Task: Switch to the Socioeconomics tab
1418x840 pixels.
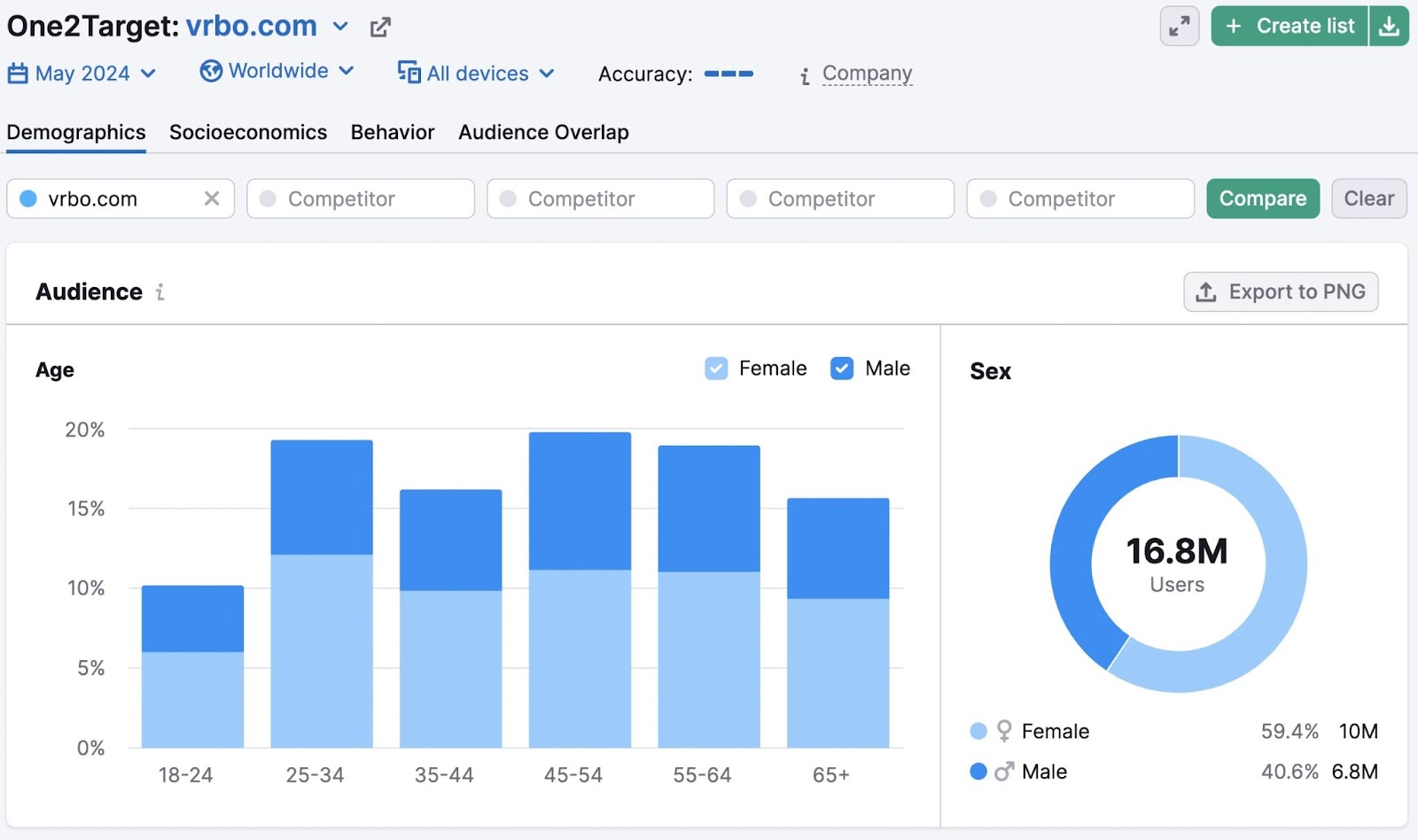Action: tap(248, 132)
